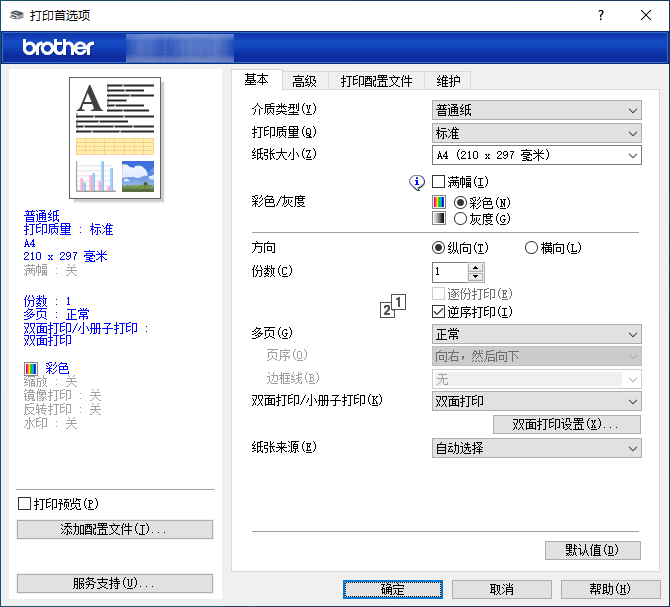
Task: Click '满幅 : 关' summary text
Action: (x=50, y=270)
